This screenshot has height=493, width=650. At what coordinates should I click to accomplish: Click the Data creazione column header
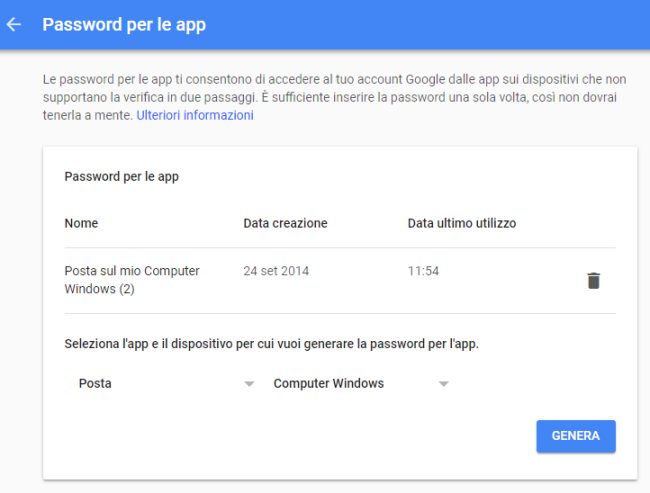285,223
